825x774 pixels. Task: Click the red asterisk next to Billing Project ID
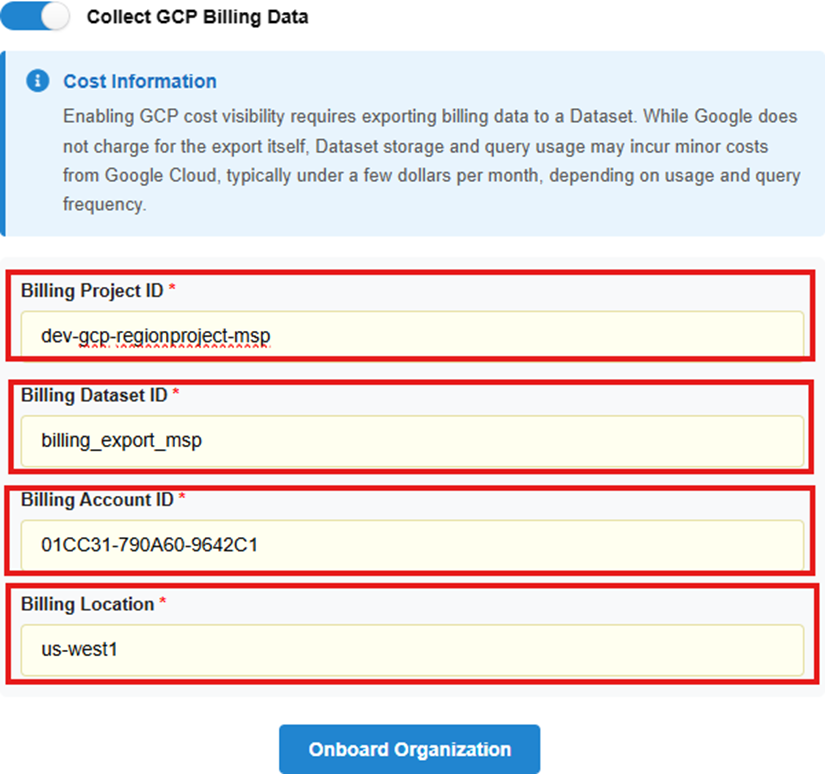[x=172, y=290]
